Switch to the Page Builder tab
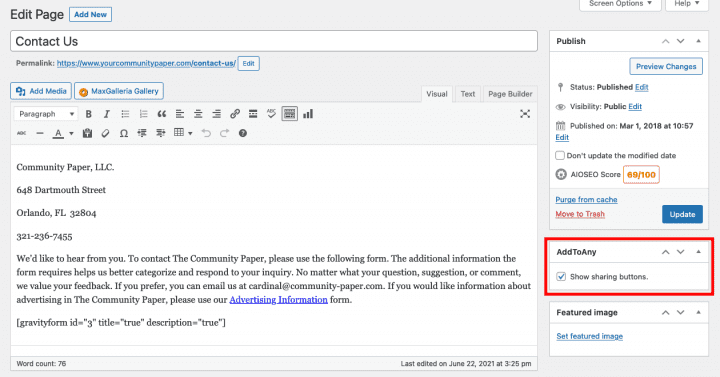The image size is (720, 377). point(510,94)
